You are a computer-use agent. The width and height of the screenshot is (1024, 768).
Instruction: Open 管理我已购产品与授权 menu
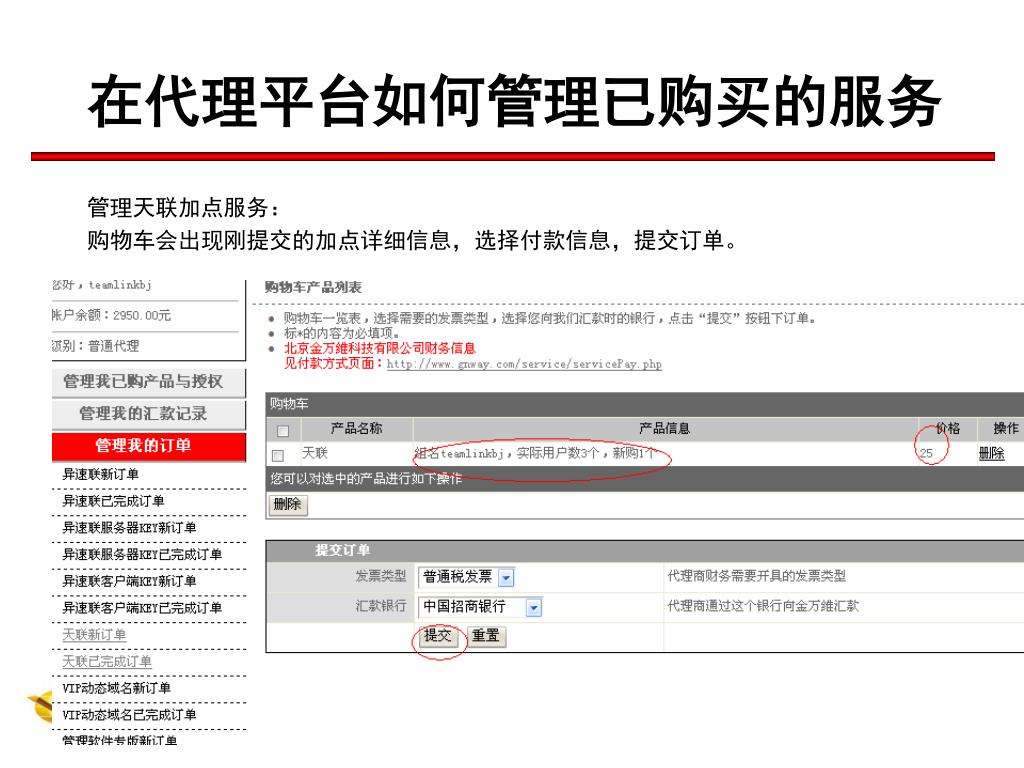[148, 382]
